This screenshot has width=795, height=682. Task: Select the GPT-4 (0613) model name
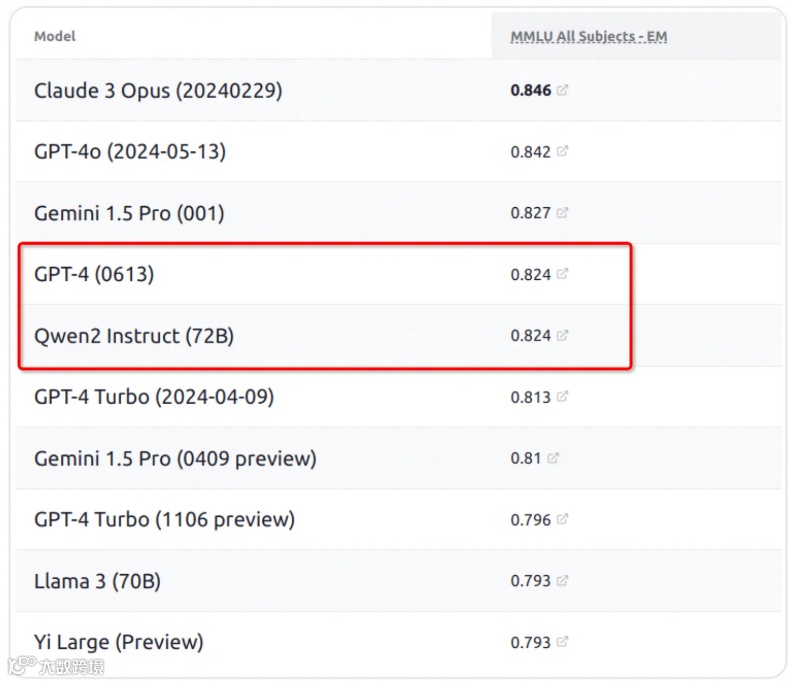94,274
